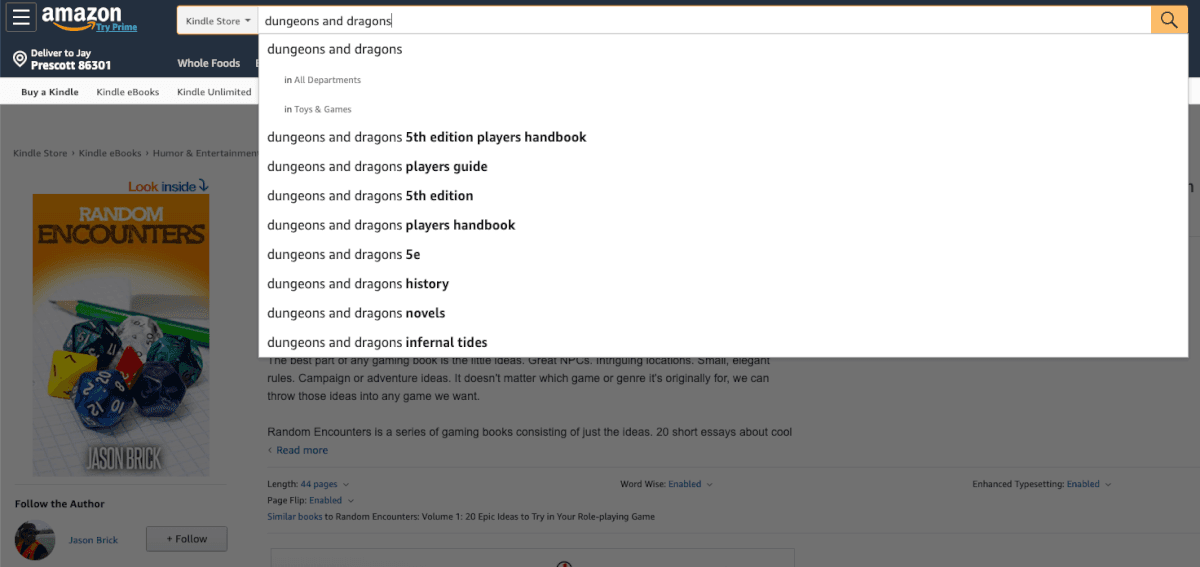Select suggestion "dungeons and dragons" top entry

coord(722,49)
